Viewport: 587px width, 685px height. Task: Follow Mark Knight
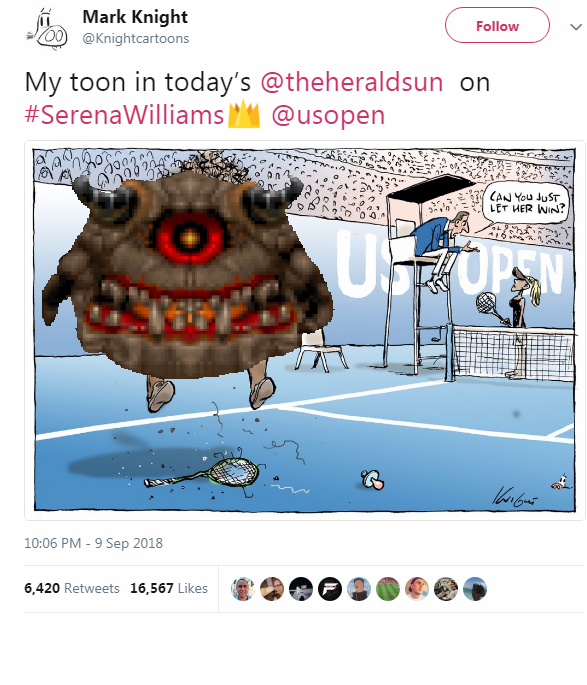(497, 25)
